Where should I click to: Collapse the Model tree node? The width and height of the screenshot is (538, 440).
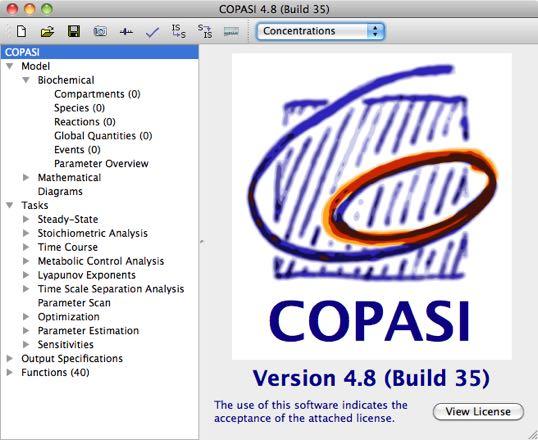tap(10, 66)
